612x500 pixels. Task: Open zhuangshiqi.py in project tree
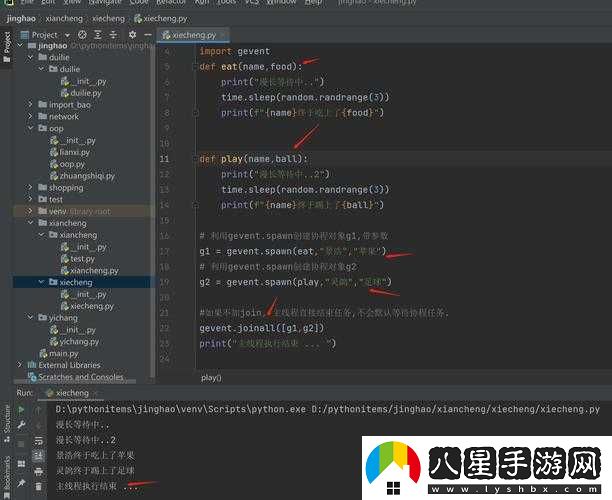(82, 176)
